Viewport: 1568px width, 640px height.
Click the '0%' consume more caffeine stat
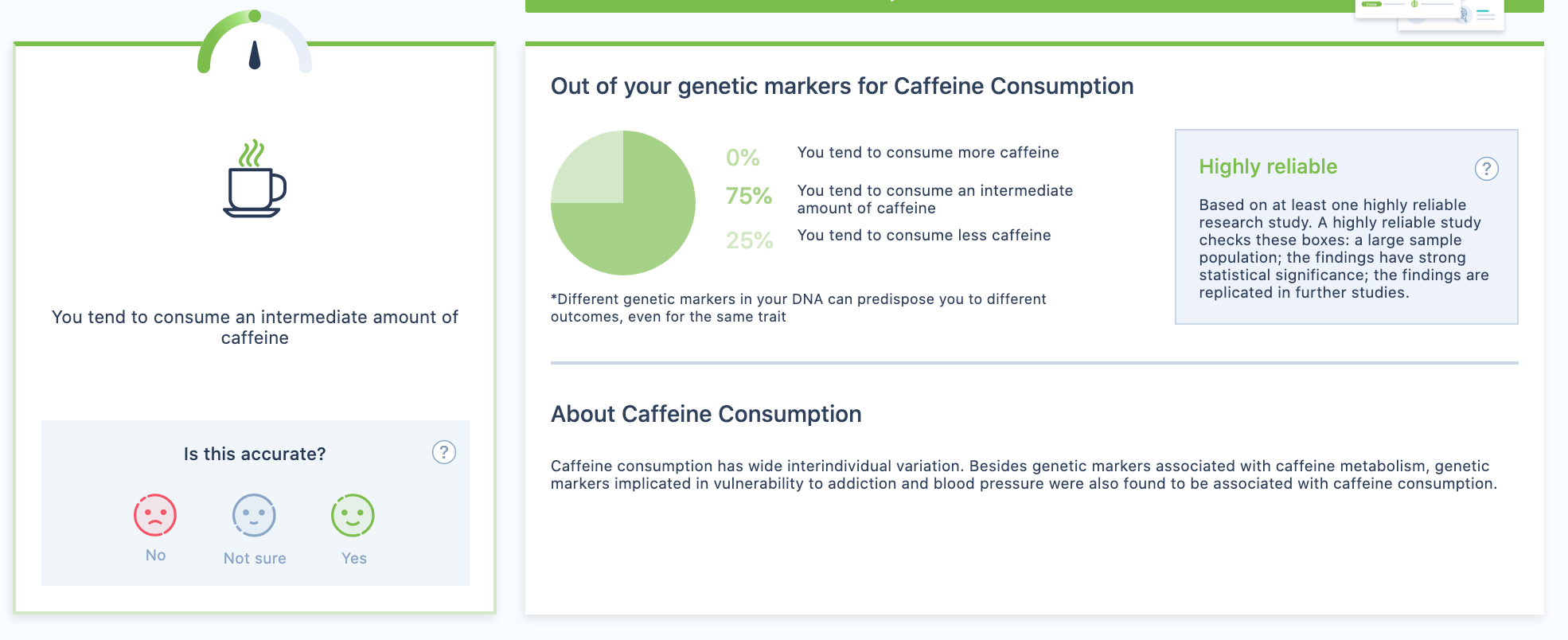[740, 157]
